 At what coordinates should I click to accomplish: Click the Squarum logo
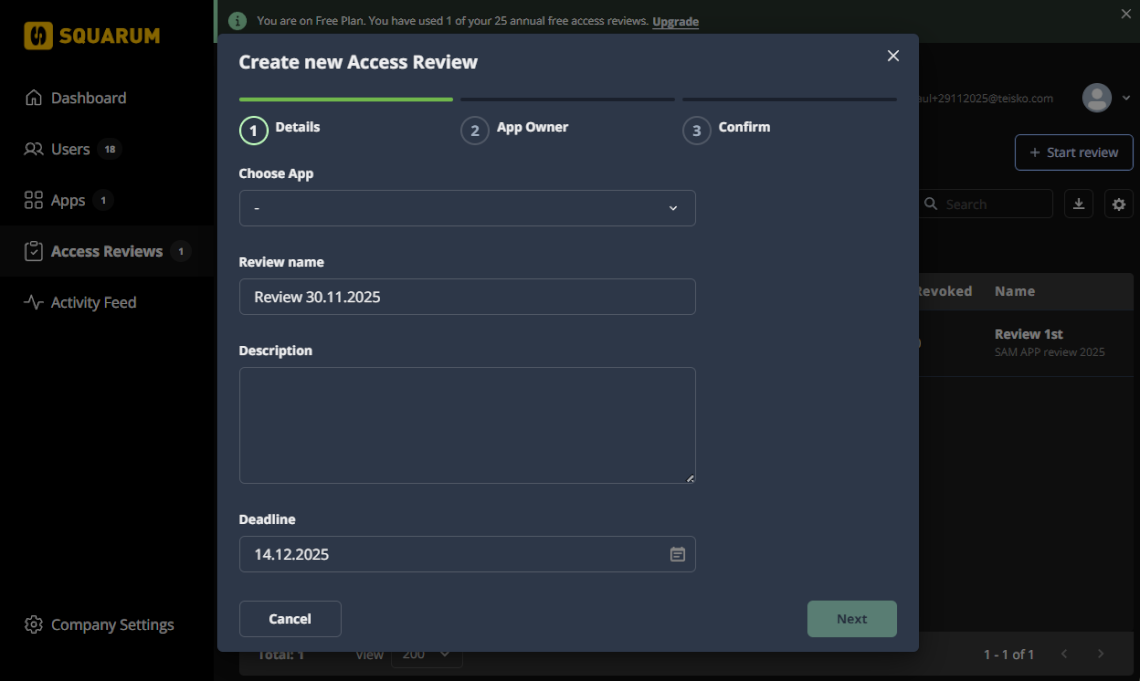pos(91,35)
